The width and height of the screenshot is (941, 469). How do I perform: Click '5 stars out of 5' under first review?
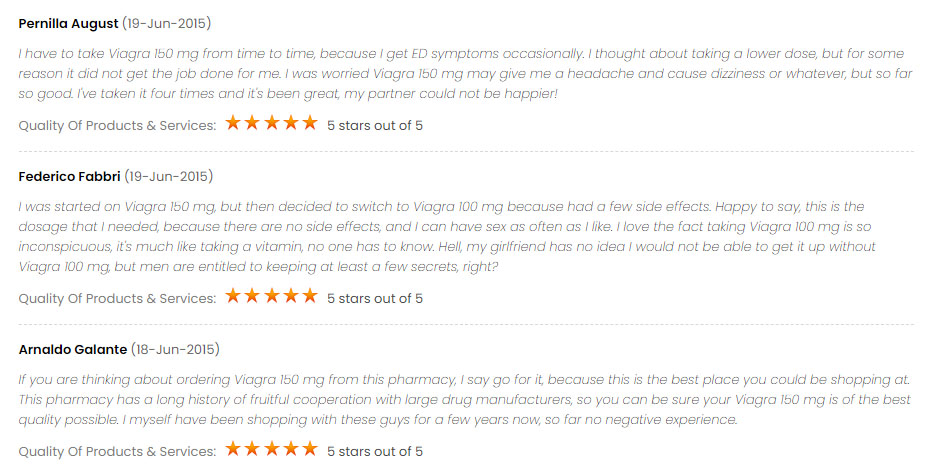pos(374,126)
